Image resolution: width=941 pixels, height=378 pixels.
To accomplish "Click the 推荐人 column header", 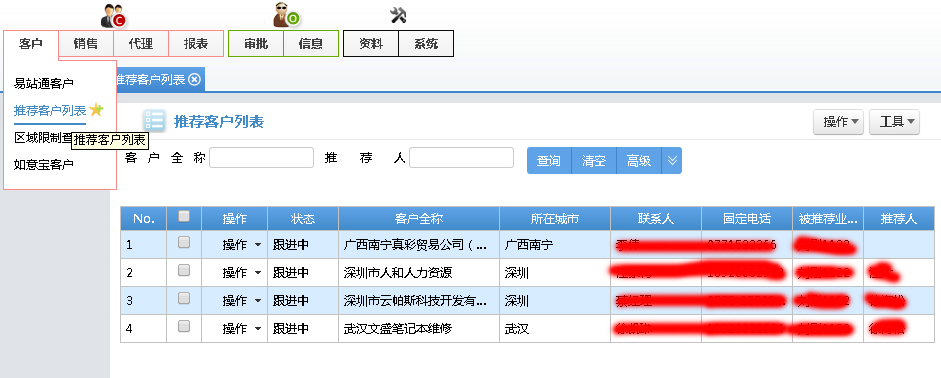I will 899,219.
